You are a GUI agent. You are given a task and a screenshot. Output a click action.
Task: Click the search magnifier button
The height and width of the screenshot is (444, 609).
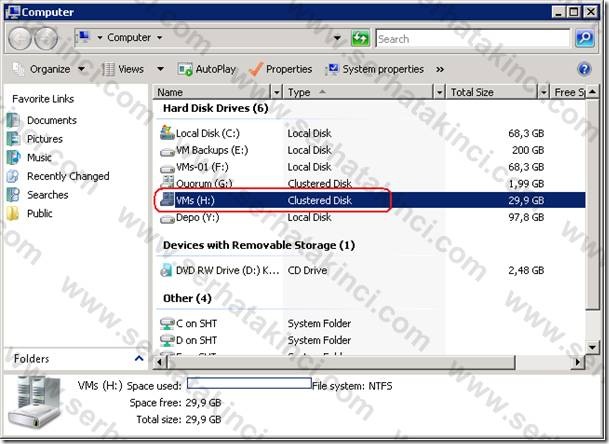pyautogui.click(x=585, y=38)
